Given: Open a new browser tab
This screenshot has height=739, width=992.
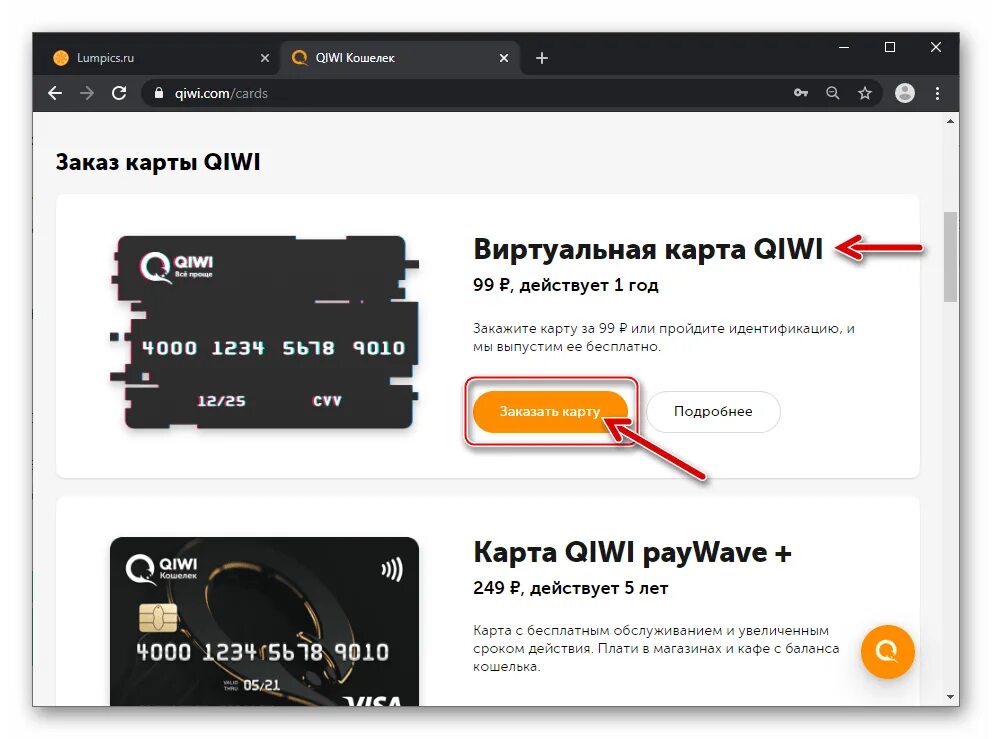Looking at the screenshot, I should point(542,58).
